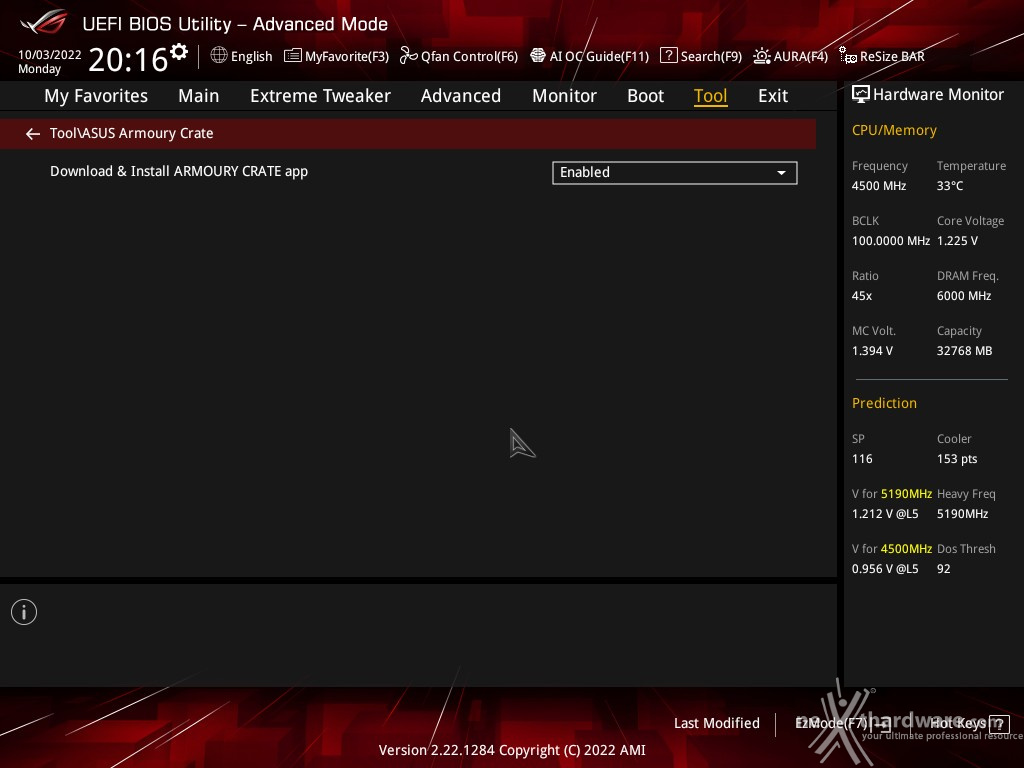
Task: Click the ROG logo icon
Action: click(x=44, y=22)
